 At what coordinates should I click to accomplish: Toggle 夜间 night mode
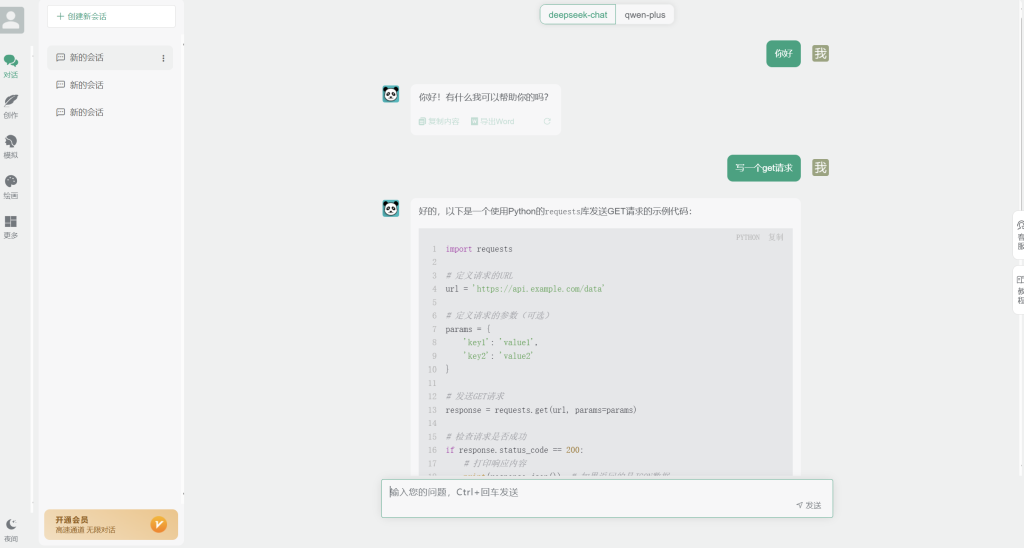coord(11,528)
